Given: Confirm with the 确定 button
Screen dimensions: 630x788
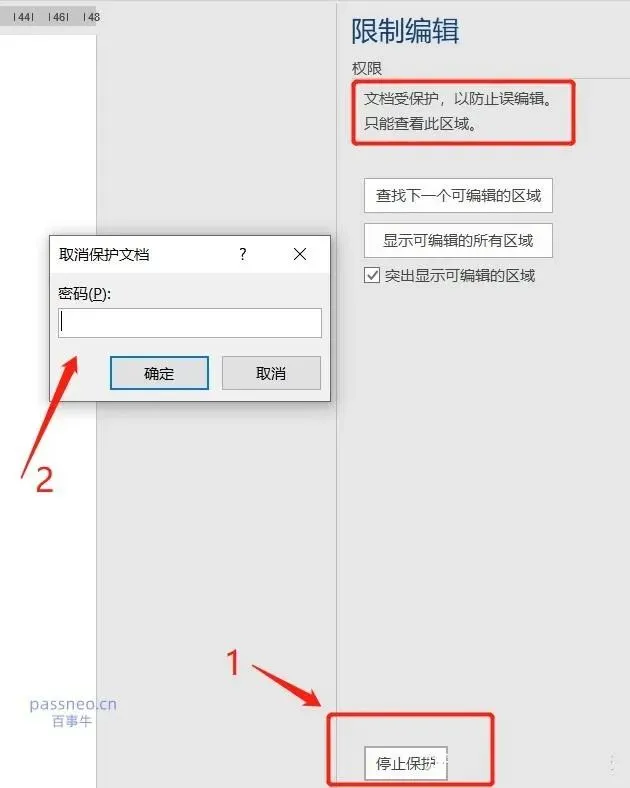Looking at the screenshot, I should point(159,373).
